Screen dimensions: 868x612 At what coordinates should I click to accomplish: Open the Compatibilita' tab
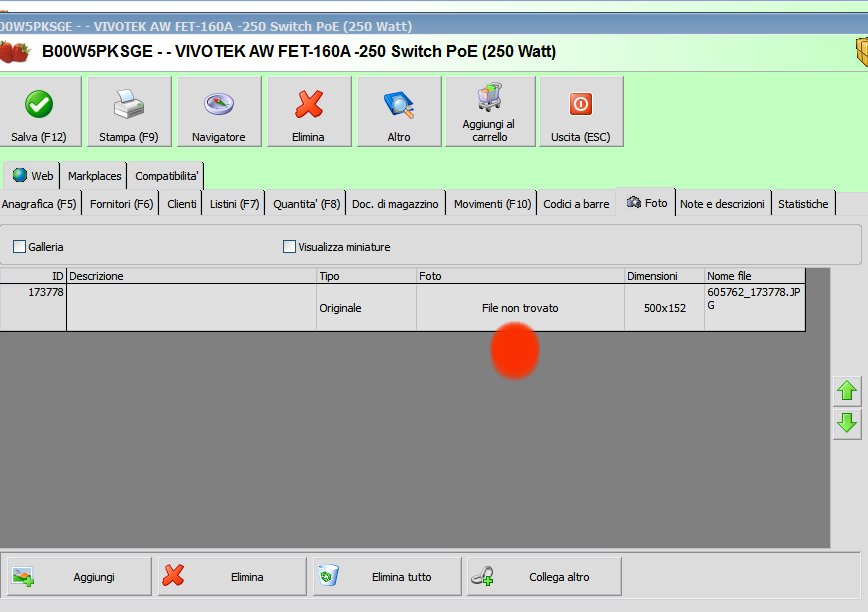point(166,176)
